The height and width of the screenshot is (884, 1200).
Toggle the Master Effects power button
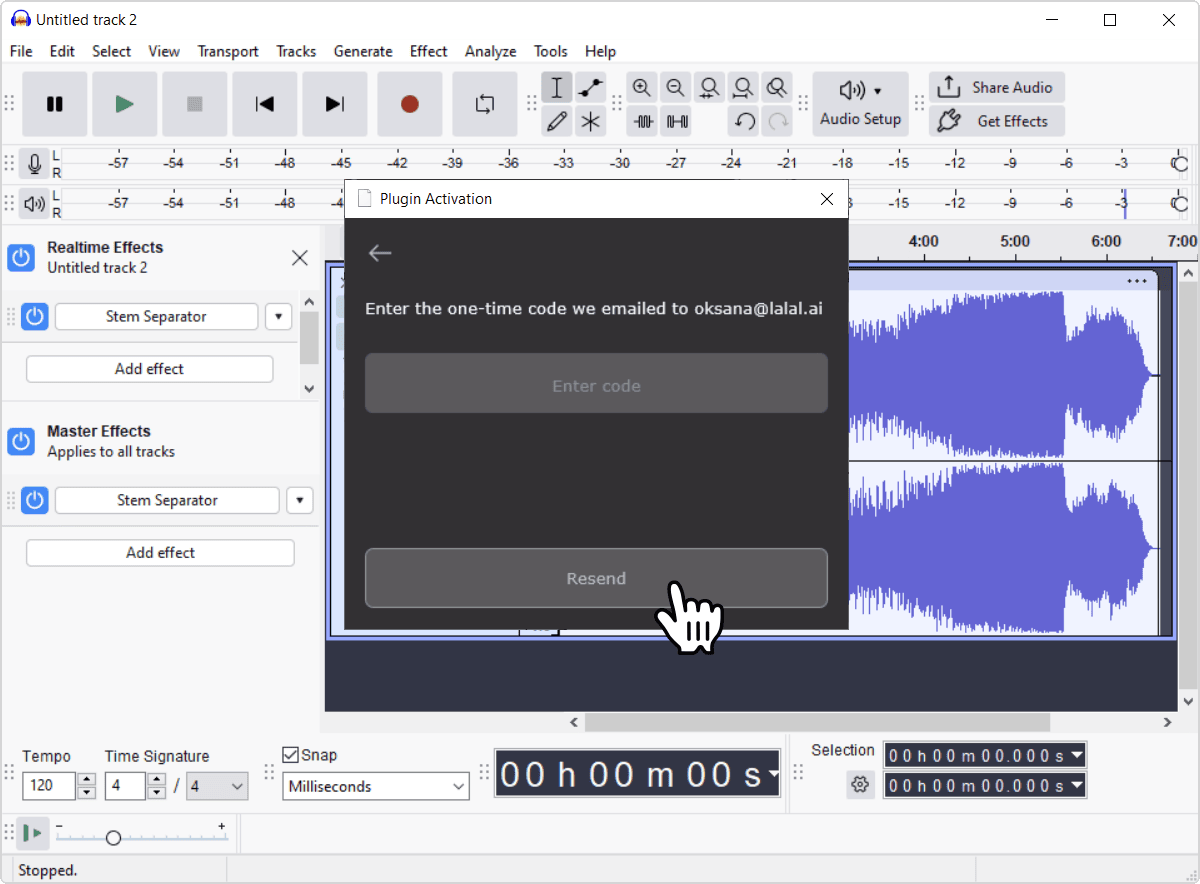pos(21,441)
